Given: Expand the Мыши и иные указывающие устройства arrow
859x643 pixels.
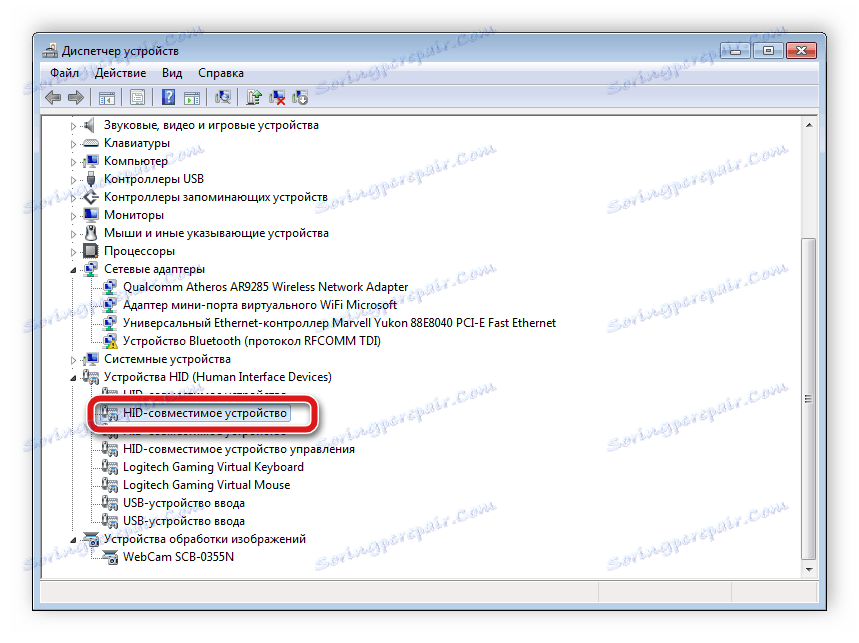Looking at the screenshot, I should [x=73, y=234].
